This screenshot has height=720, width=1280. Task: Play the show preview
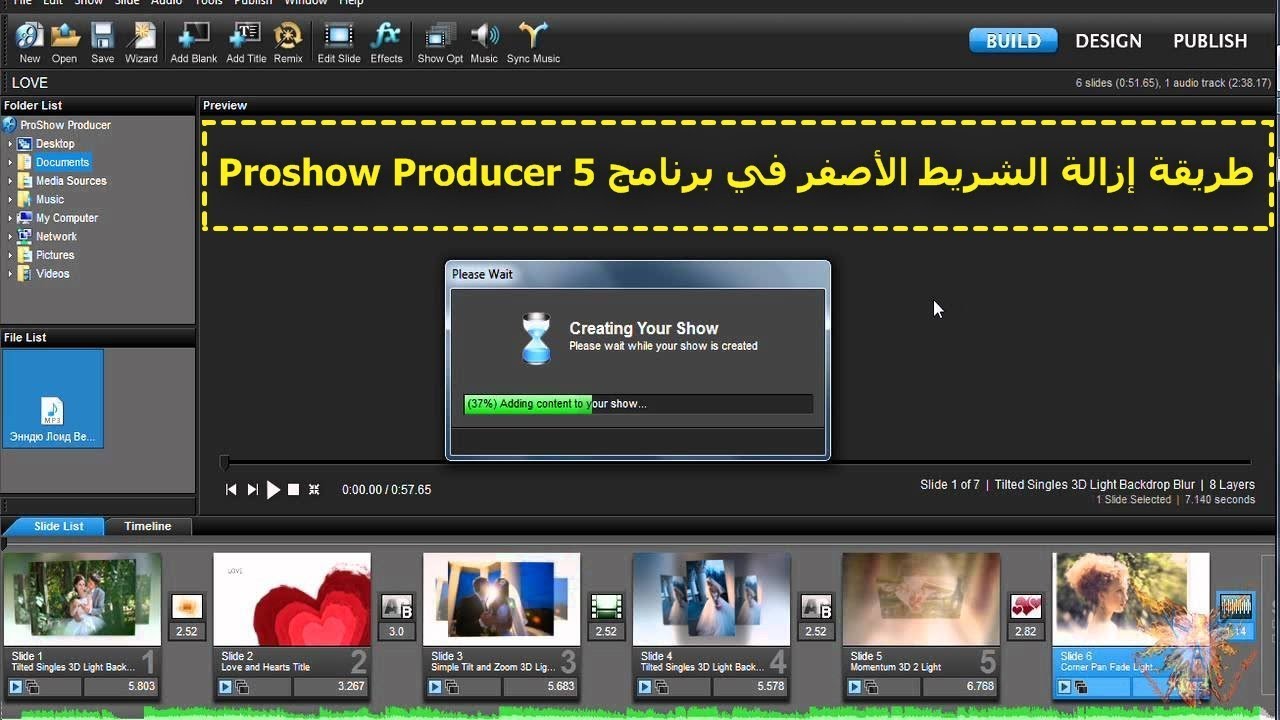[273, 490]
